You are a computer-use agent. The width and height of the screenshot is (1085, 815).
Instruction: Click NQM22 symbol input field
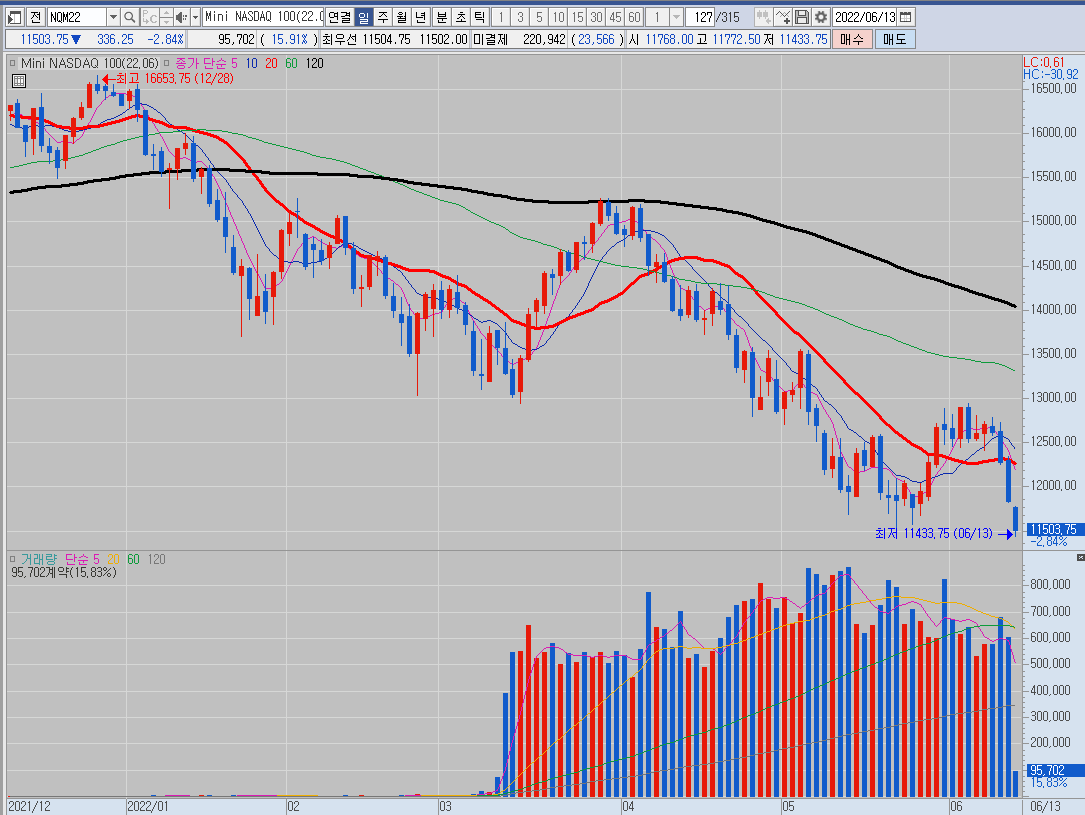click(77, 17)
